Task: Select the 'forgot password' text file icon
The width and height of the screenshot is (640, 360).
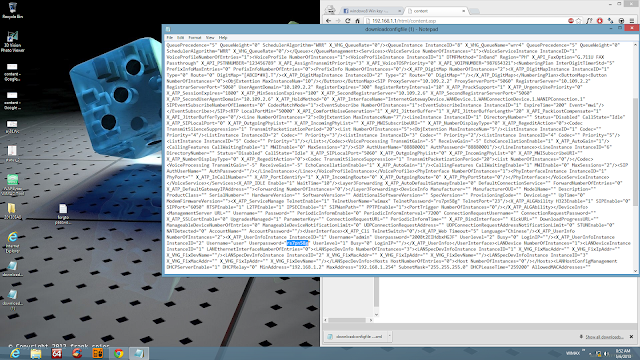Action: pyautogui.click(x=62, y=214)
